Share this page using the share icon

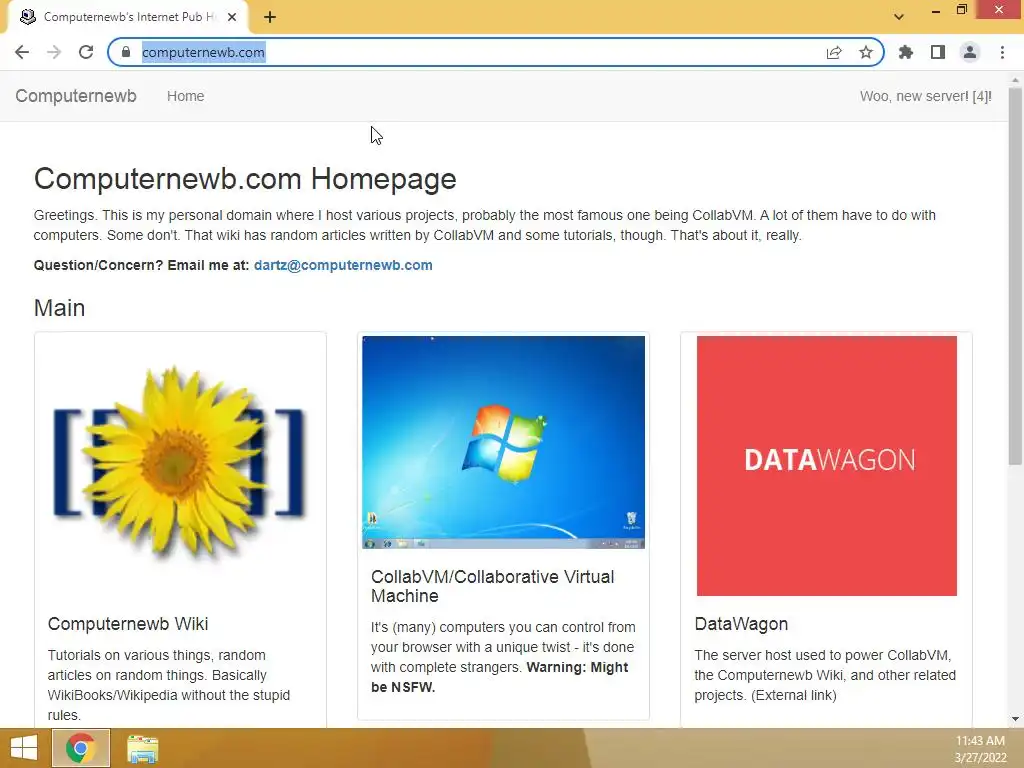coord(834,52)
